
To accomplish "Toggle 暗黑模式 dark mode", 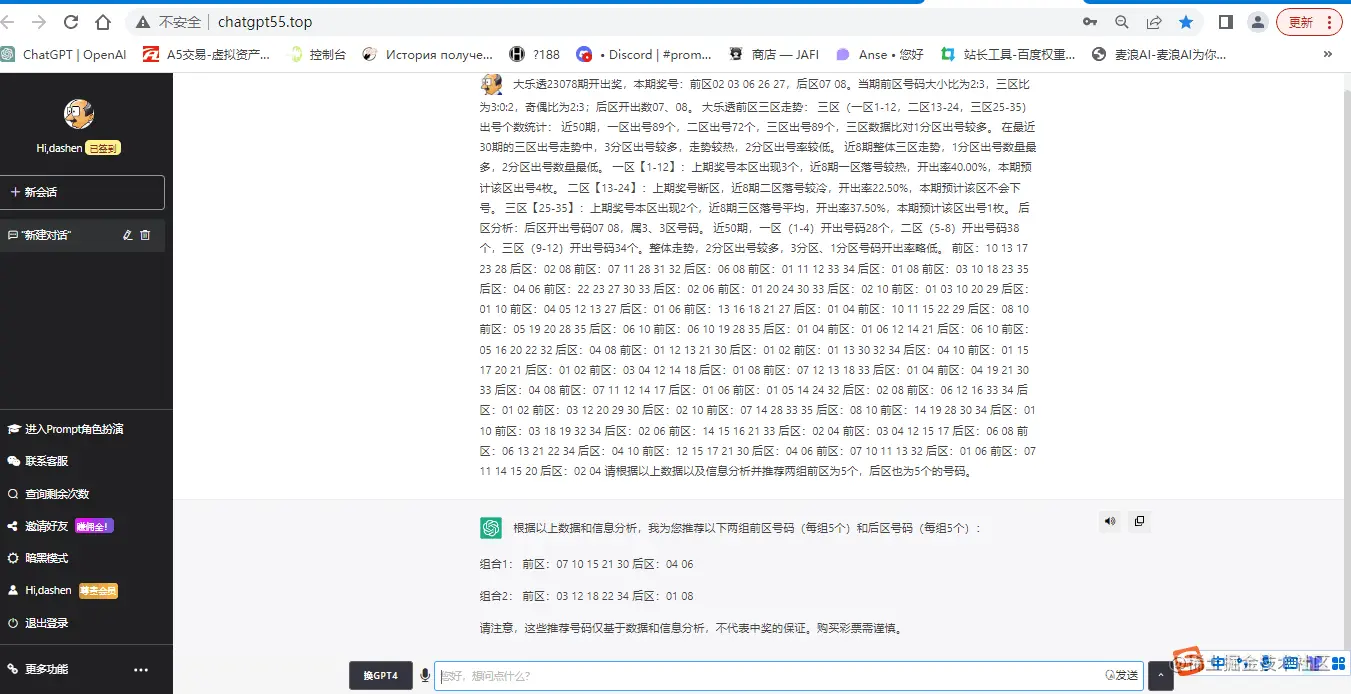I will [x=38, y=558].
